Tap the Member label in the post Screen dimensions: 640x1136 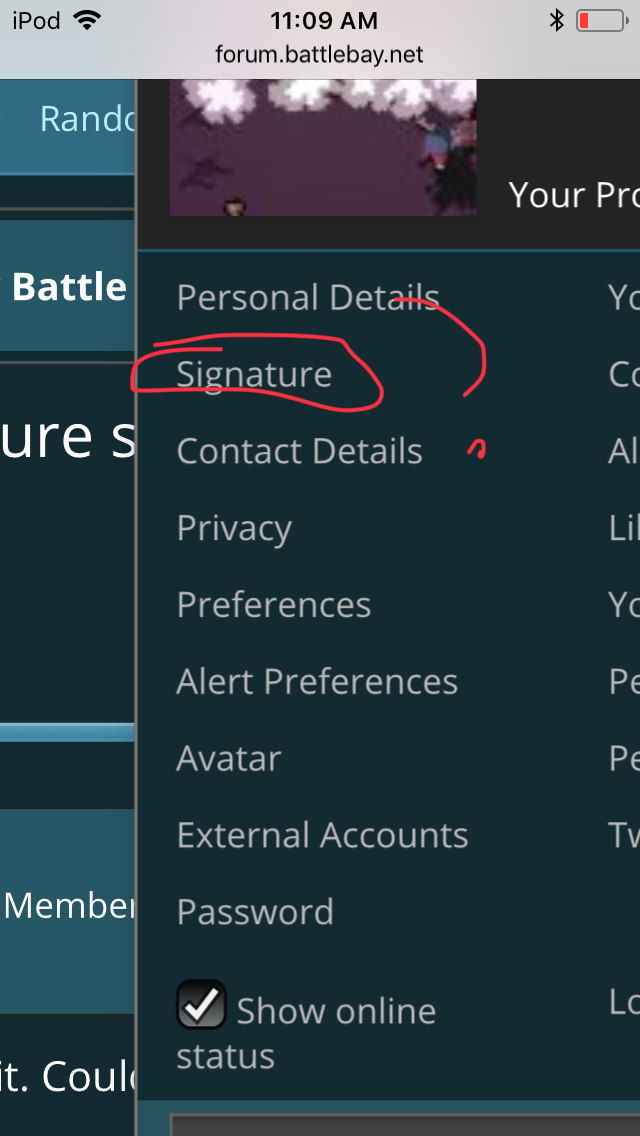(x=69, y=906)
